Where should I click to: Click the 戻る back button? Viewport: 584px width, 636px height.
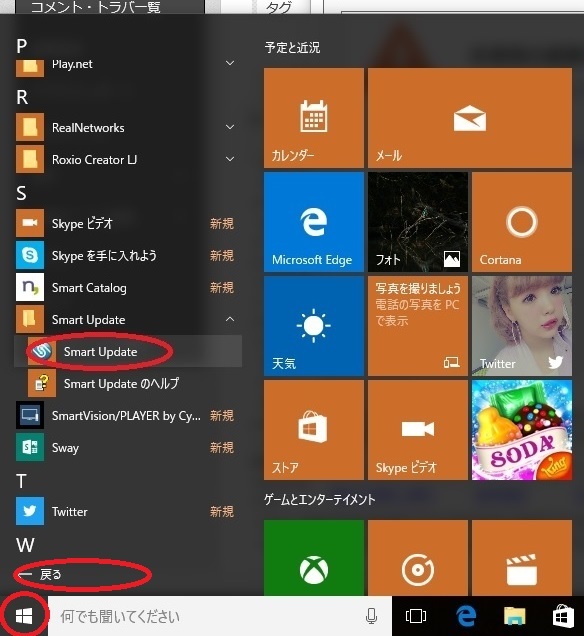click(x=41, y=574)
